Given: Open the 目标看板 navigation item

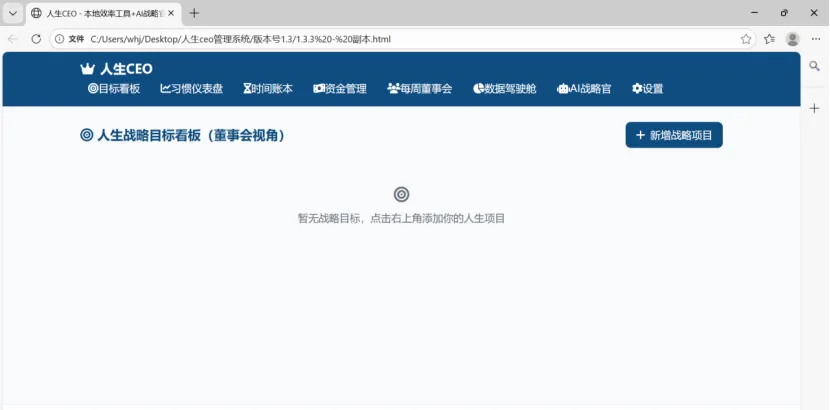Looking at the screenshot, I should [114, 89].
